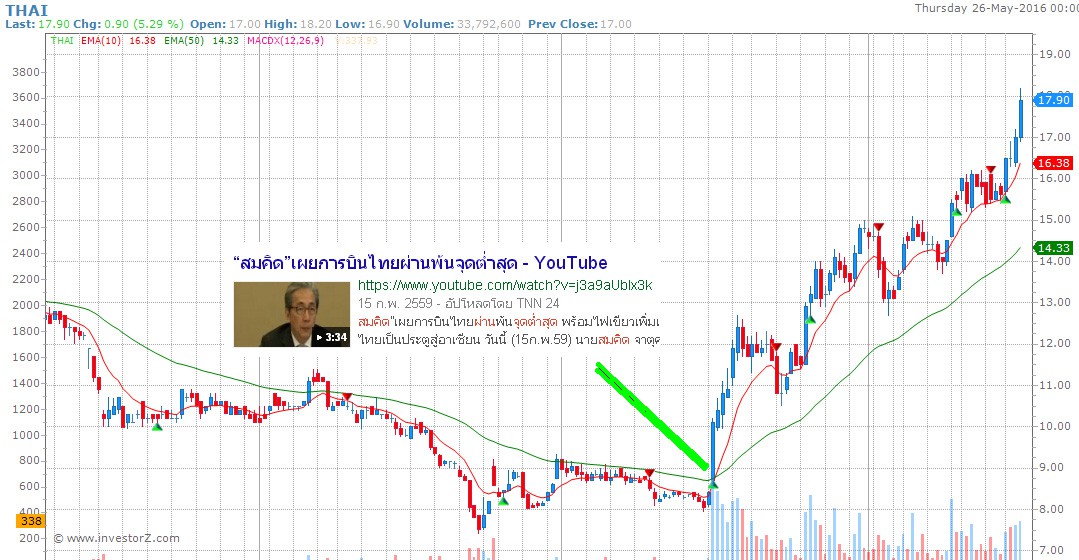Click the orange 338 value tag
This screenshot has height=560, width=1079.
31,521
